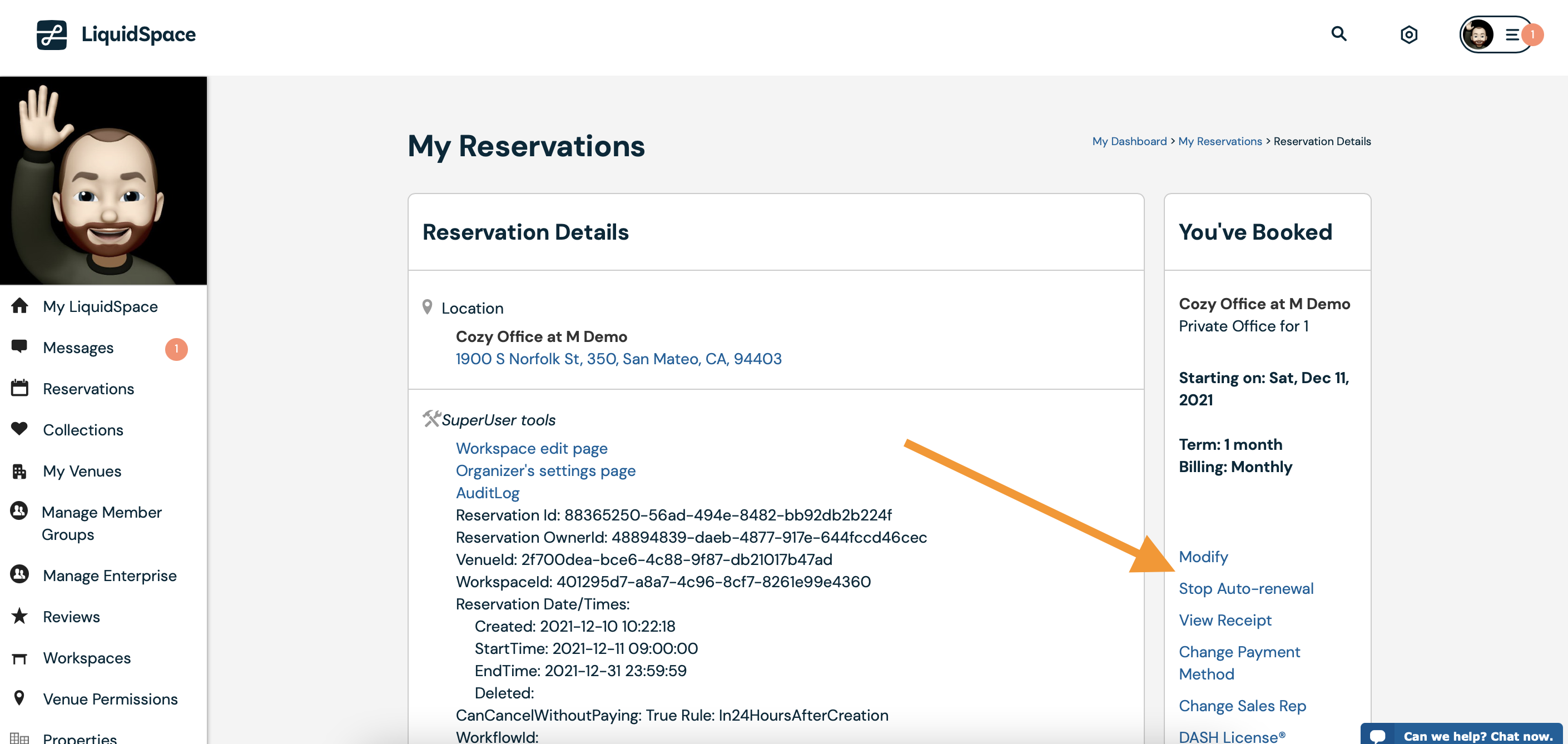Click the Reservations calendar icon
This screenshot has width=1568, height=744.
click(19, 388)
